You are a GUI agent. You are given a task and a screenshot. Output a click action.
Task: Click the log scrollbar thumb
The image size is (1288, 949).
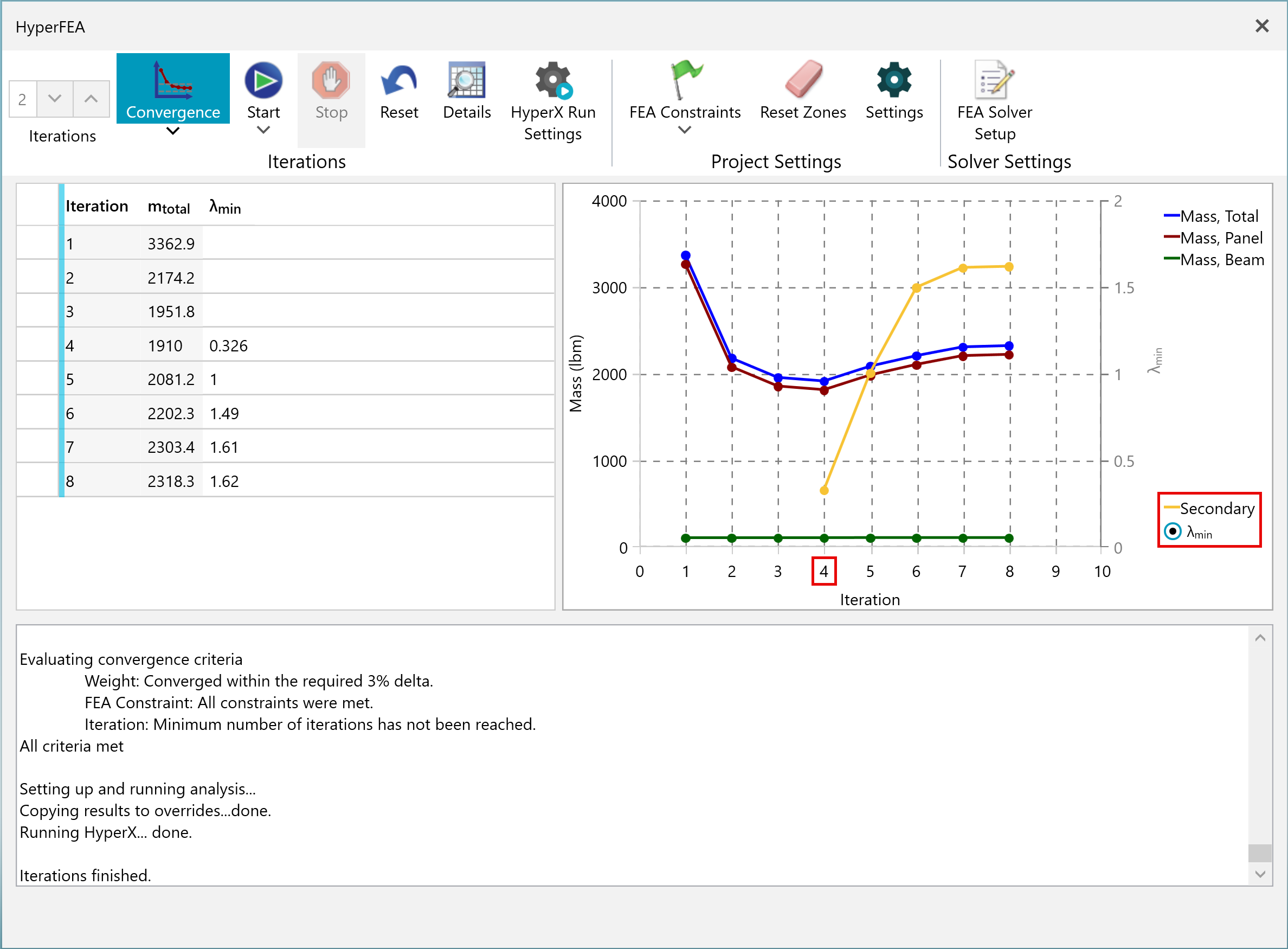tap(1260, 853)
